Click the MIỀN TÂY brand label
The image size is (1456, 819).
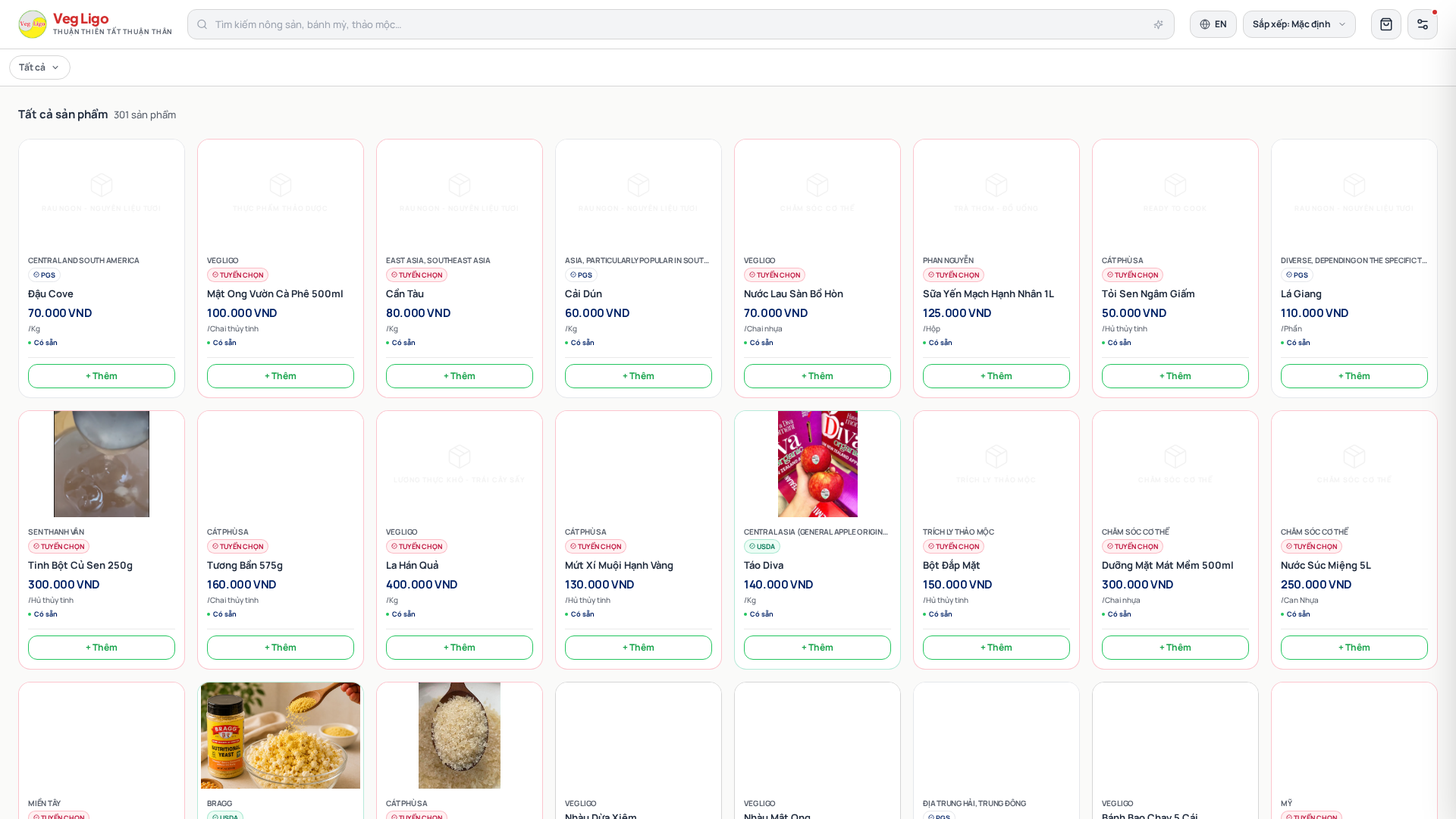click(44, 804)
